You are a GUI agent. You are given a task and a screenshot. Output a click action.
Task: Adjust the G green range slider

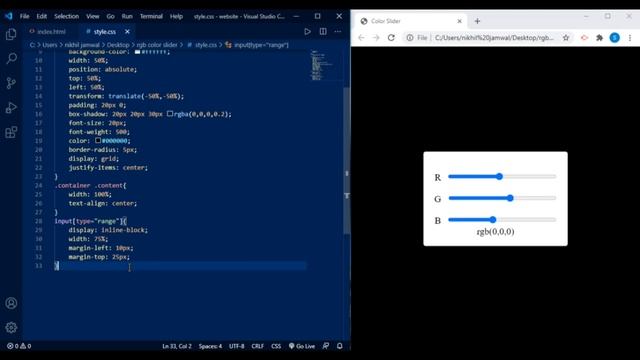[502, 198]
